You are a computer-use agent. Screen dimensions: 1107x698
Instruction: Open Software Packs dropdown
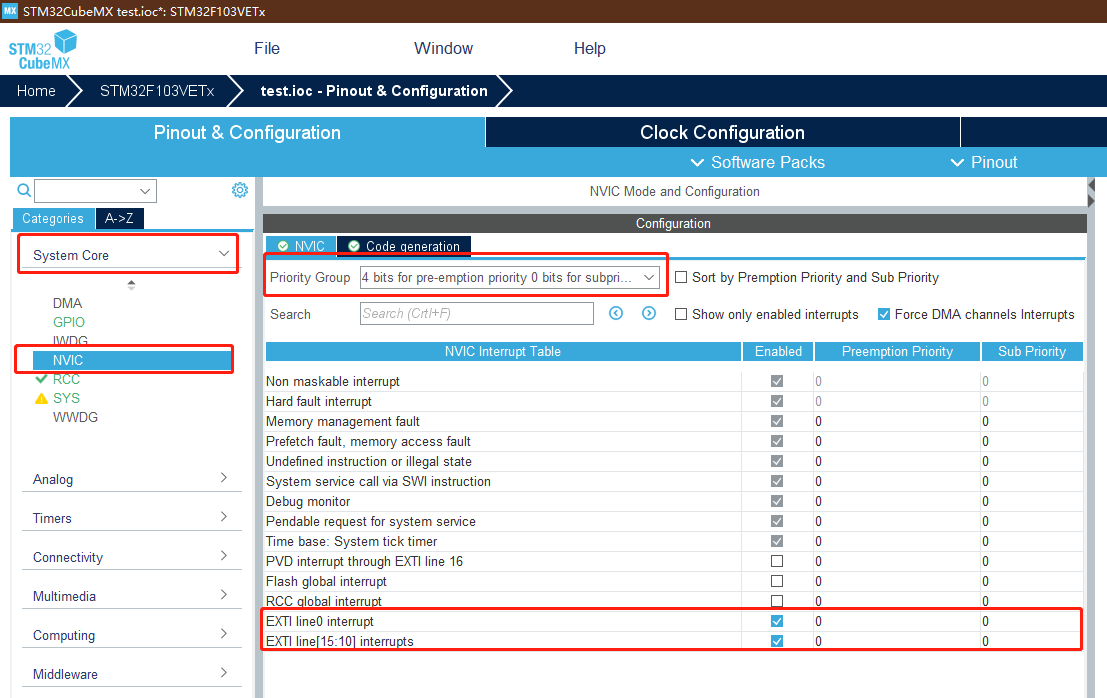coord(758,162)
